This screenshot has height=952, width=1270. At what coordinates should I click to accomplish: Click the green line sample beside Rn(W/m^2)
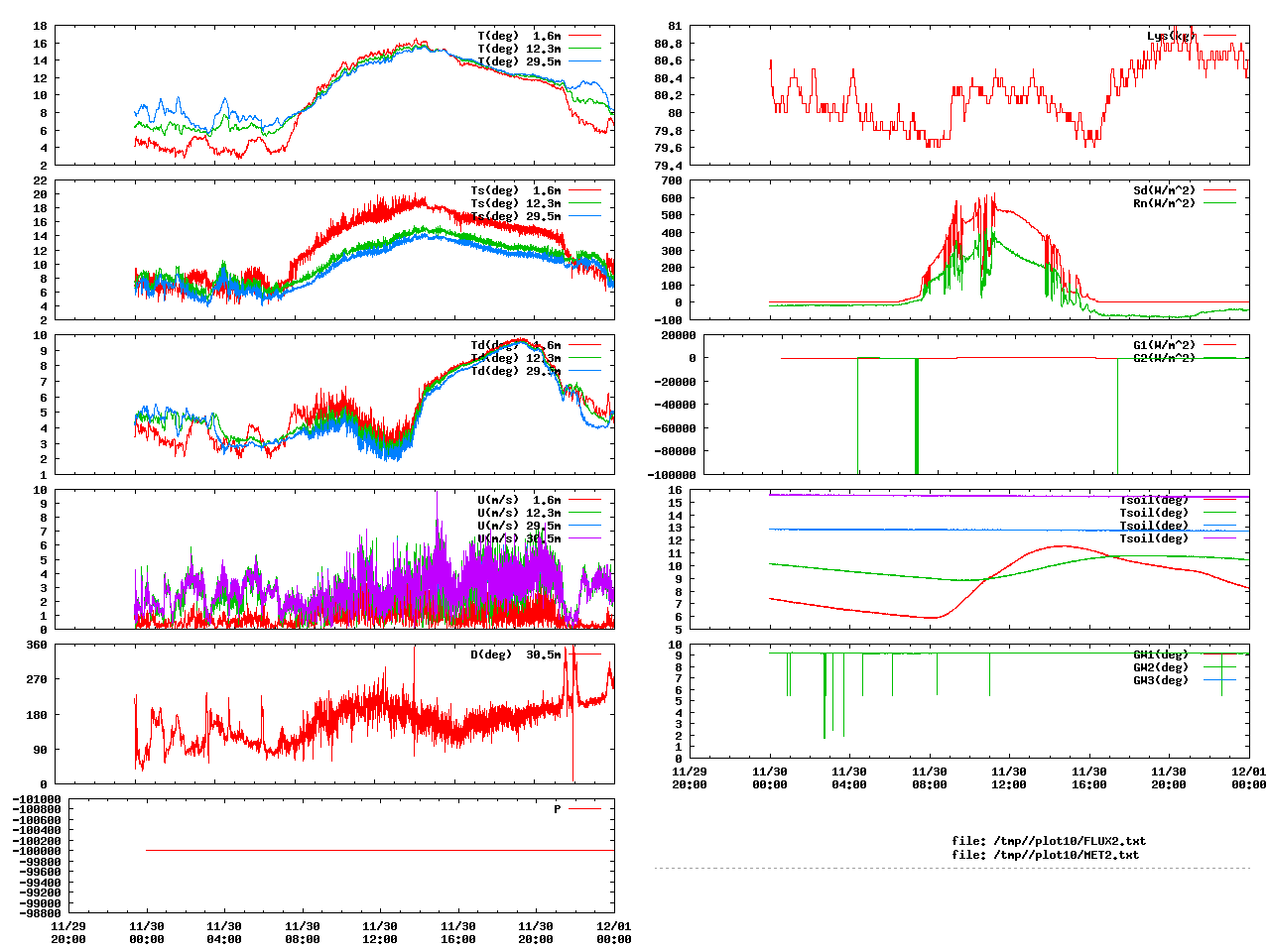[x=1219, y=203]
